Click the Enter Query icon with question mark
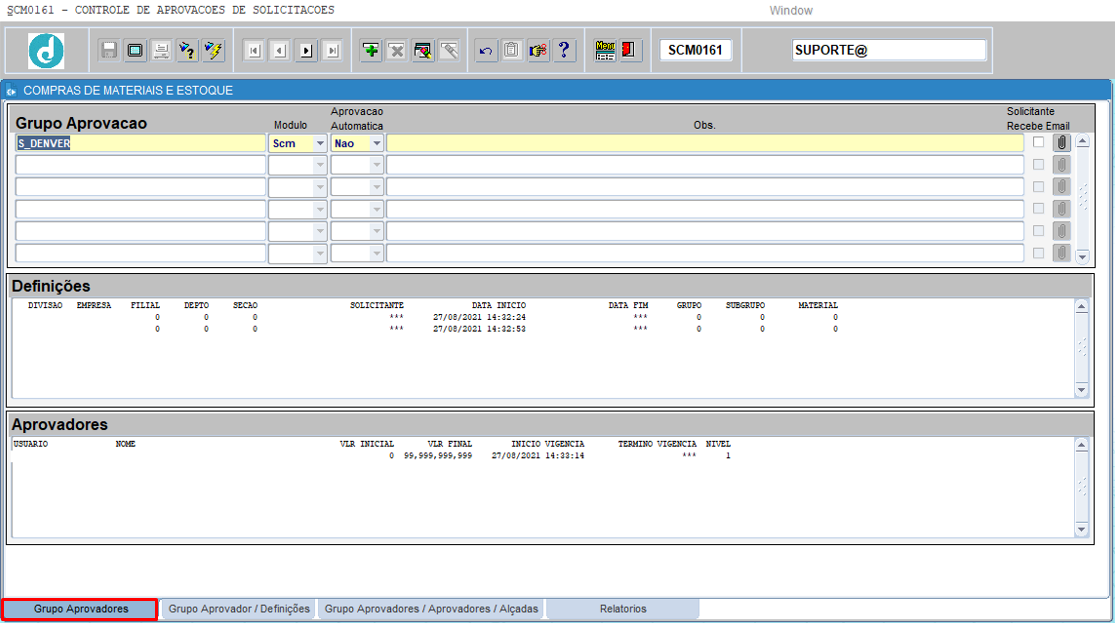 (x=188, y=50)
